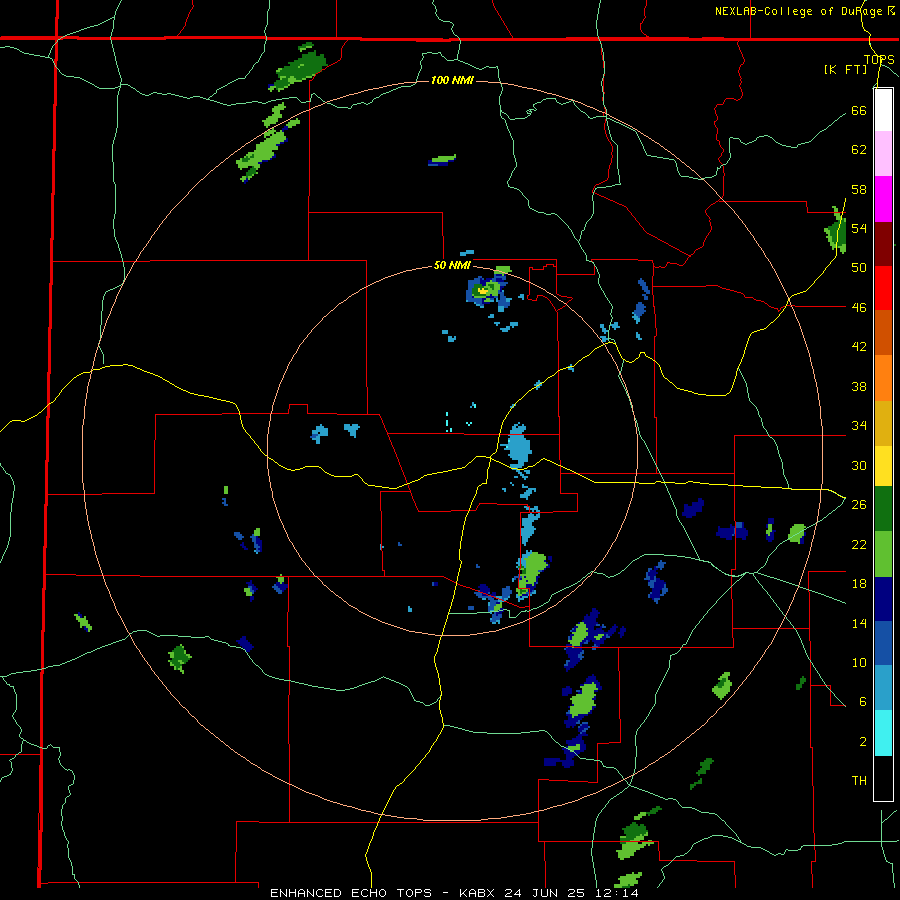Screen dimensions: 900x900
Task: Select the legend value 2
Action: [x=862, y=741]
